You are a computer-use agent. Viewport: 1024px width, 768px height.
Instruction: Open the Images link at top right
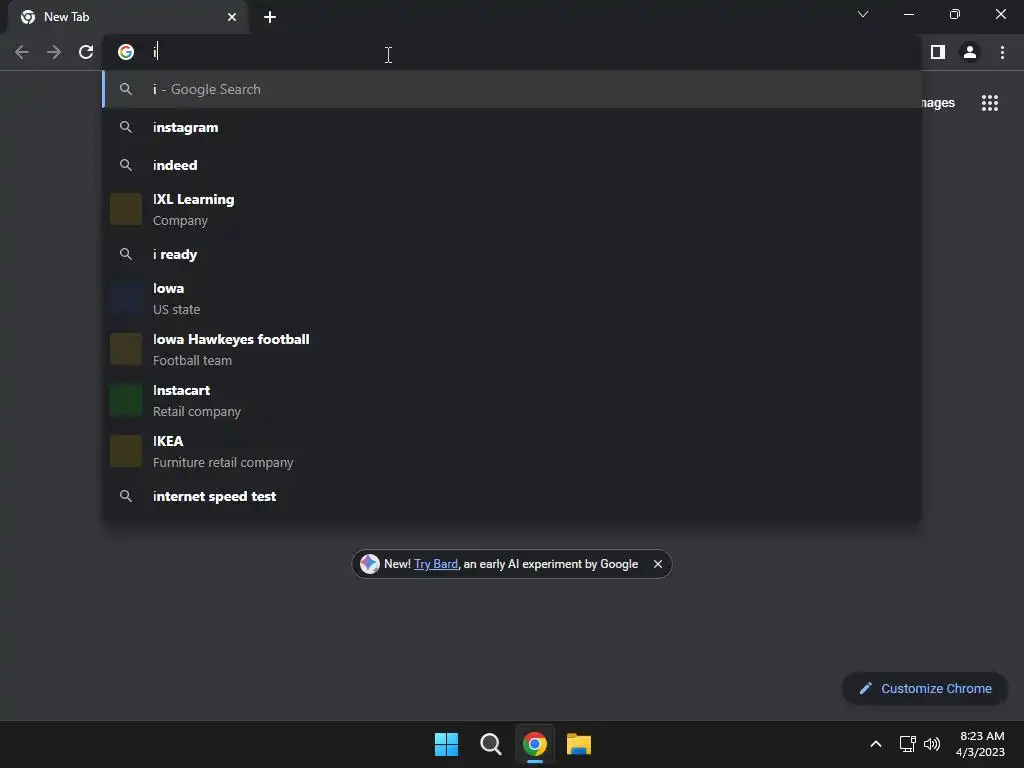point(938,103)
